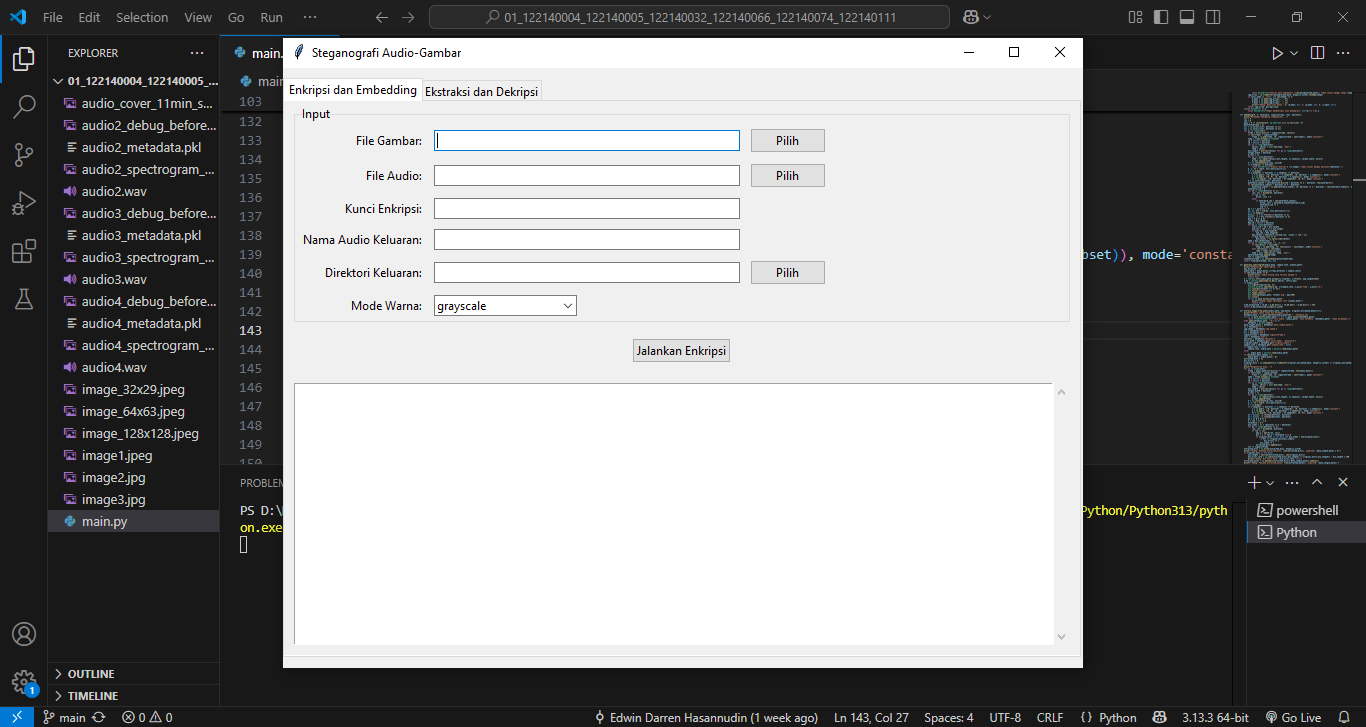Viewport: 1366px width, 727px height.
Task: Click main branch in status bar
Action: (x=64, y=717)
